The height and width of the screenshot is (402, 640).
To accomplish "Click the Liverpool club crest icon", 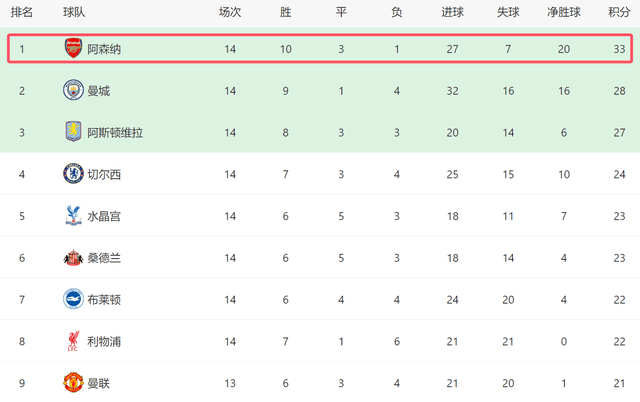I will click(x=72, y=341).
